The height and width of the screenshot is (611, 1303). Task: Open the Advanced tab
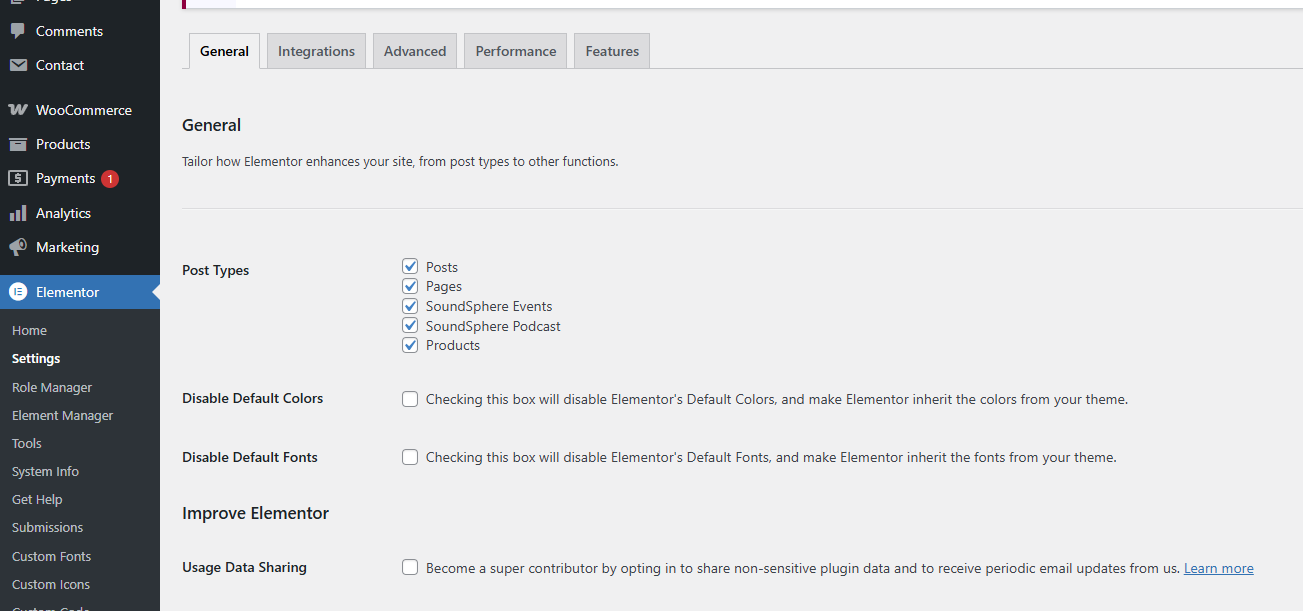[415, 51]
